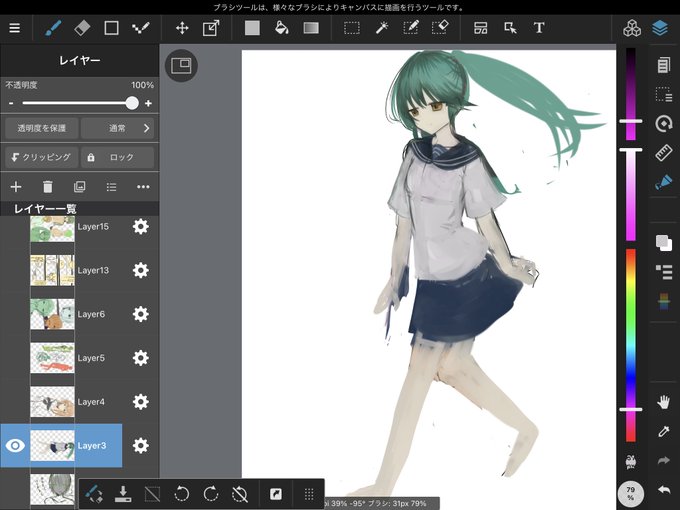Select the Move tool
This screenshot has width=680, height=510.
(182, 29)
